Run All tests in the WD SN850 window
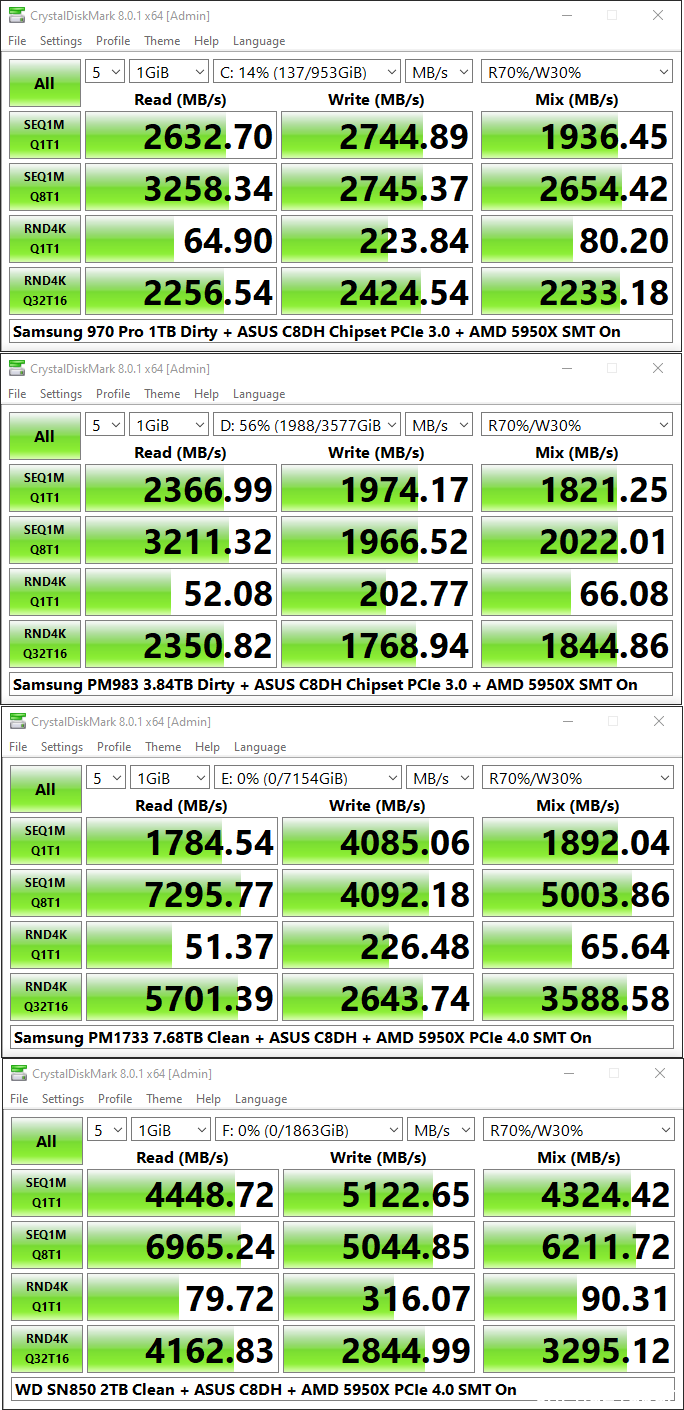684x1410 pixels. 47,1141
